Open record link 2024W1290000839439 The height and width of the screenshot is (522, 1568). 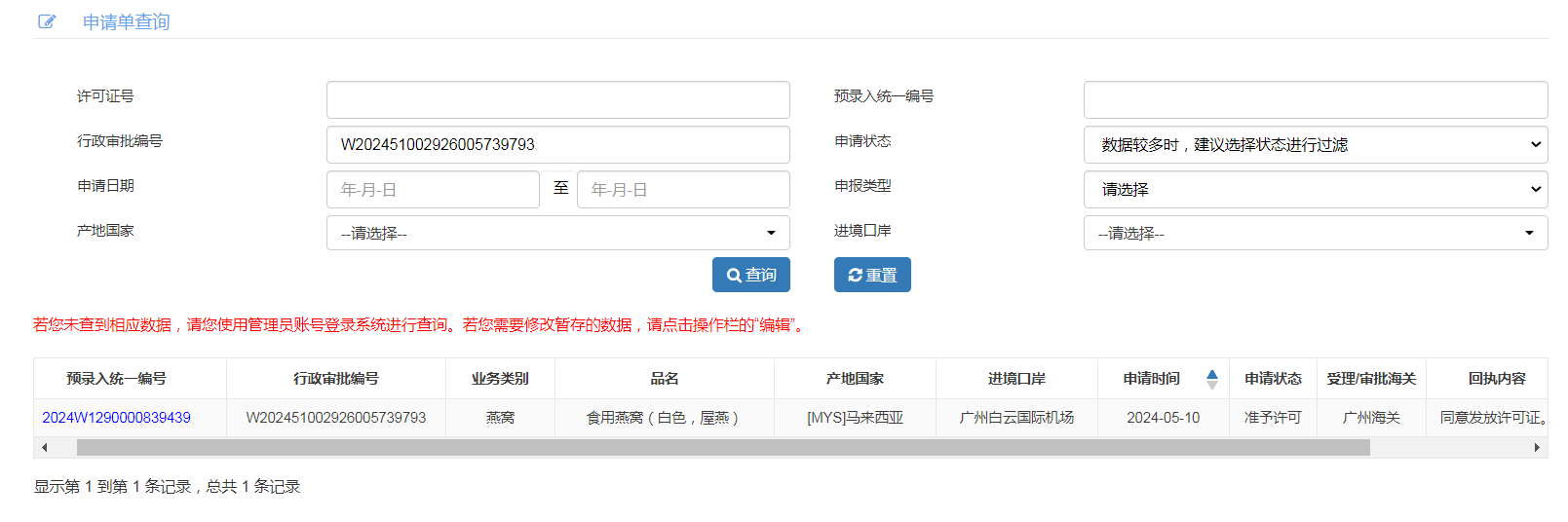pos(116,418)
